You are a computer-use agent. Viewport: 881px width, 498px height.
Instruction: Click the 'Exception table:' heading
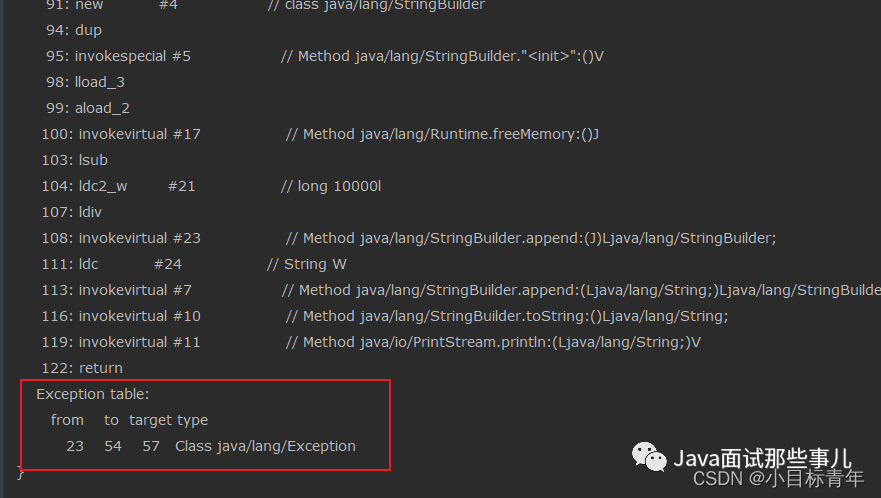click(x=93, y=394)
